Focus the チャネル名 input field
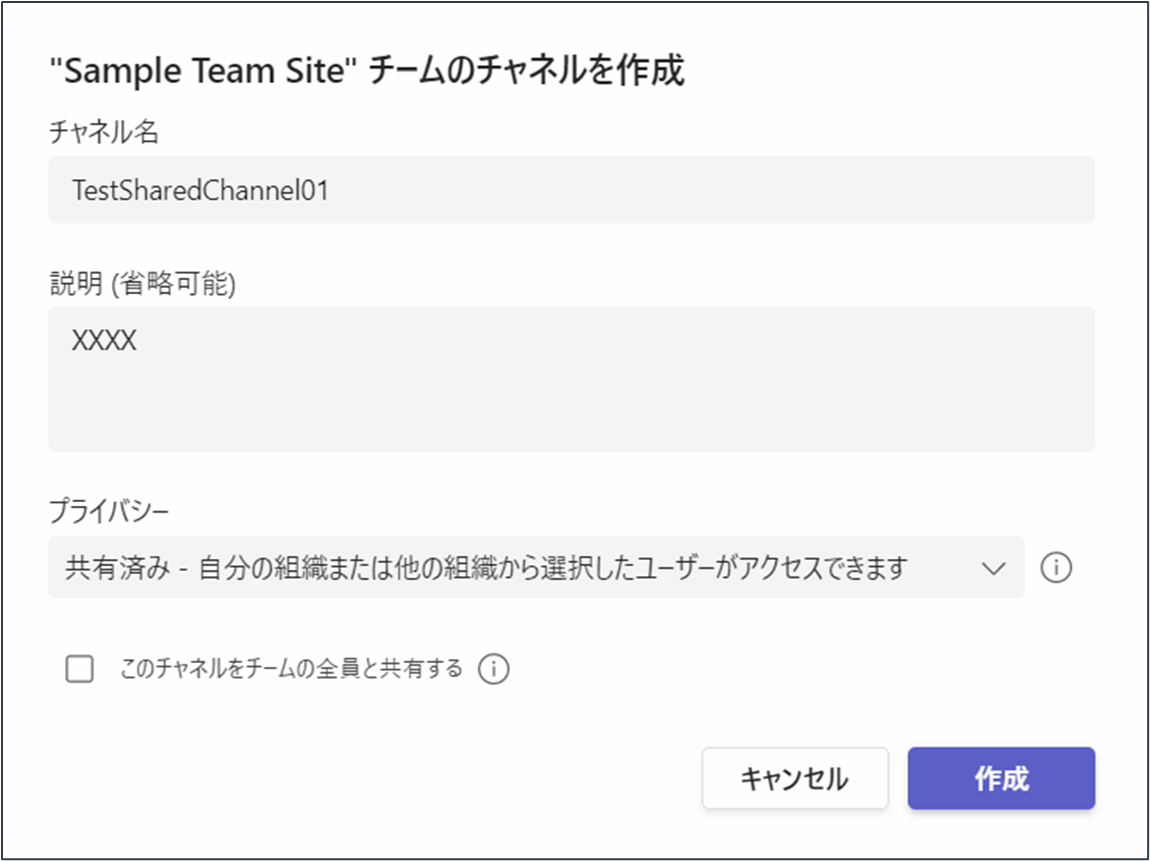 click(571, 190)
